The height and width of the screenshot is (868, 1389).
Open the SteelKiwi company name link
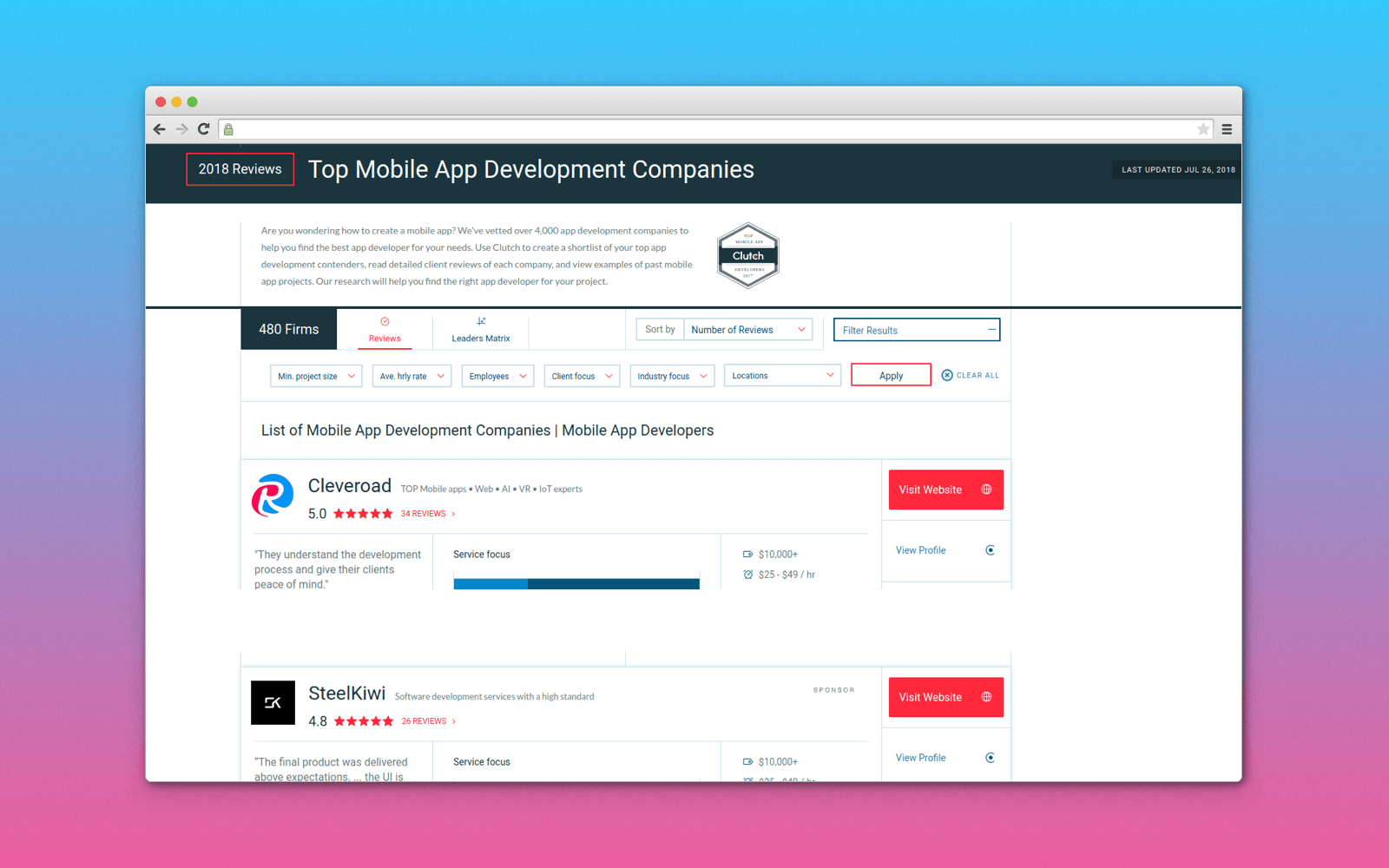347,694
